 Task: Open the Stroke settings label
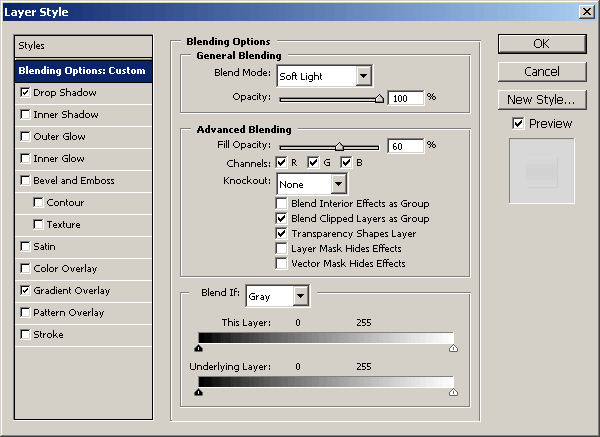point(48,334)
